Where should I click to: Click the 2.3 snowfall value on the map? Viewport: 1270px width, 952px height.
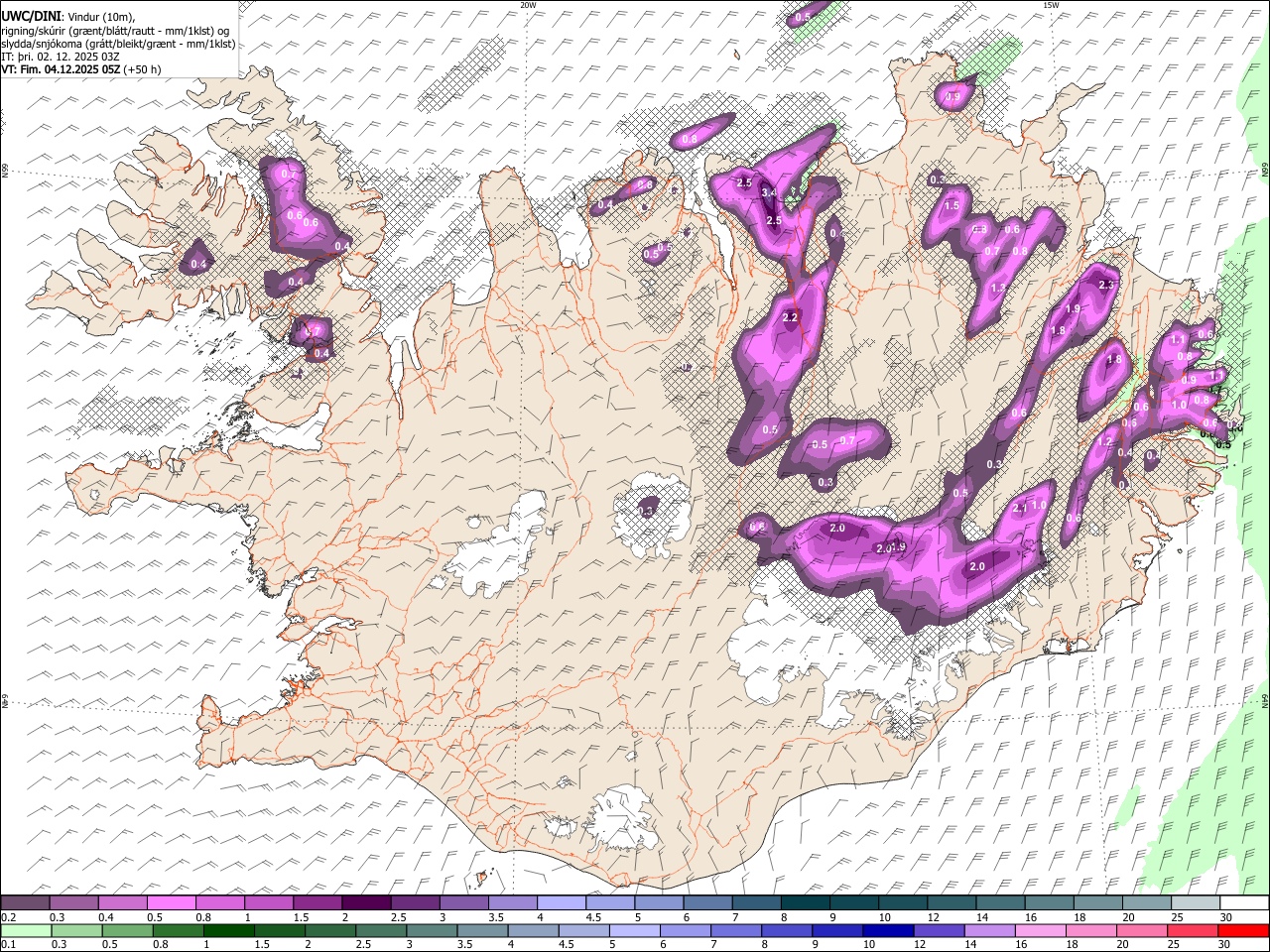pyautogui.click(x=1107, y=285)
